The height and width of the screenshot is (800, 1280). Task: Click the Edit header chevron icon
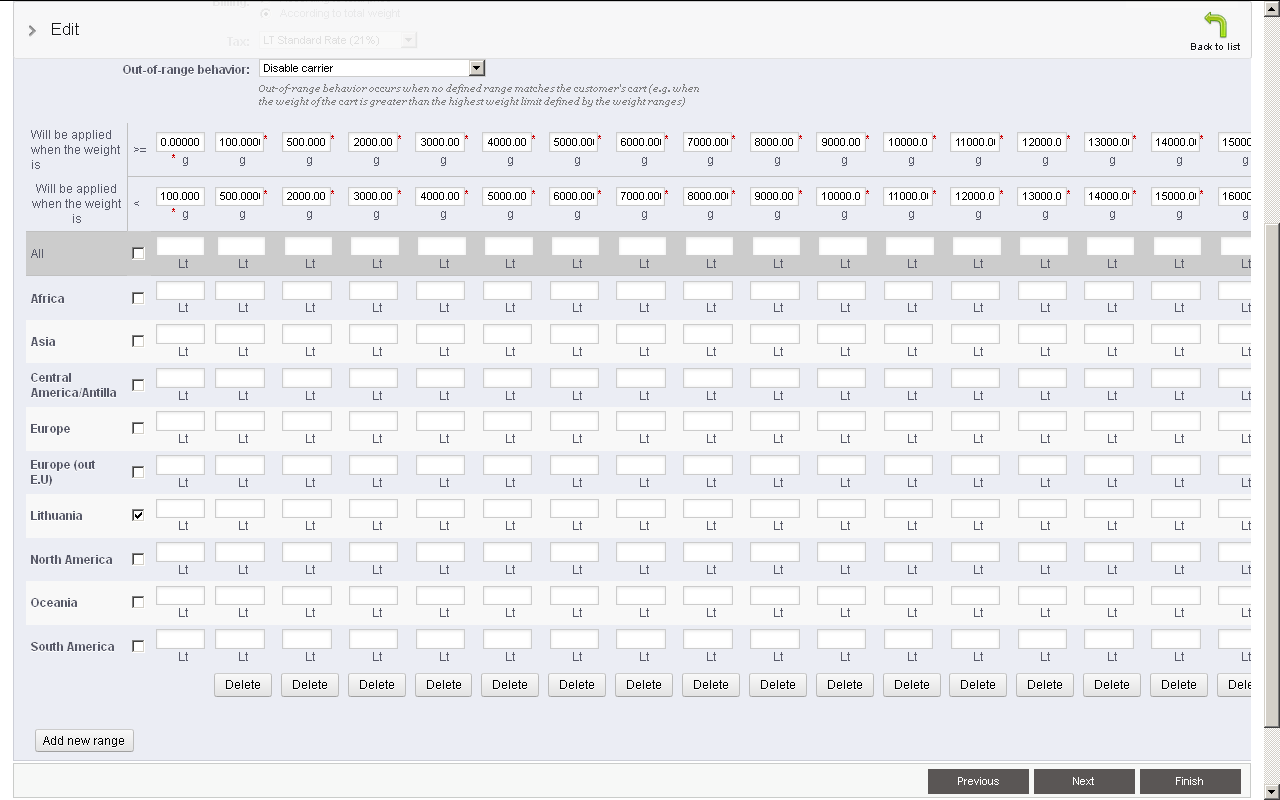pos(32,30)
